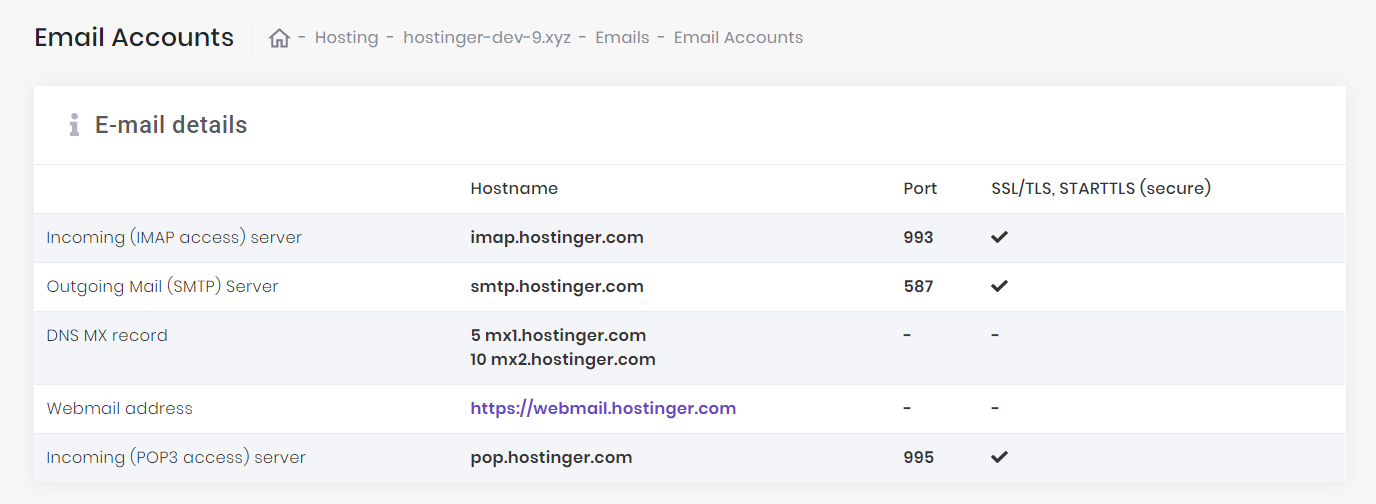The height and width of the screenshot is (504, 1376).
Task: Go to hostinger-dev-9.xyz breadcrumb
Action: 487,38
